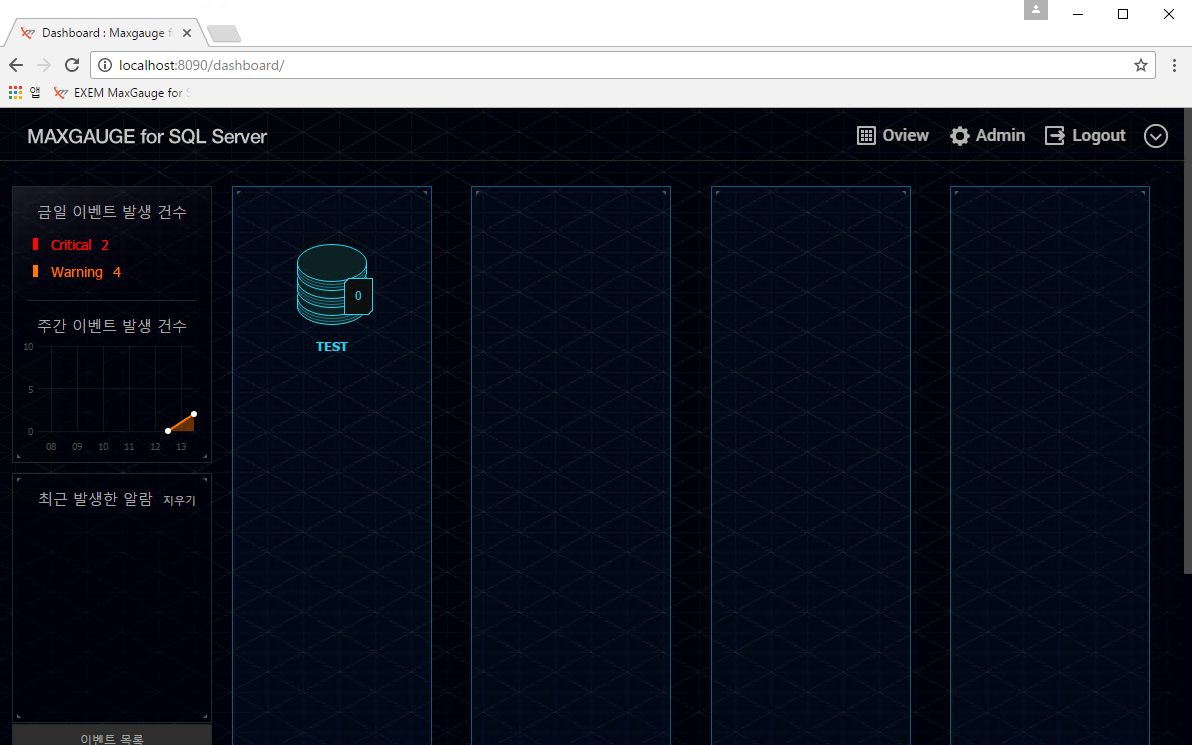Click the Chrome user profile icon
The image size is (1192, 745).
(1035, 10)
